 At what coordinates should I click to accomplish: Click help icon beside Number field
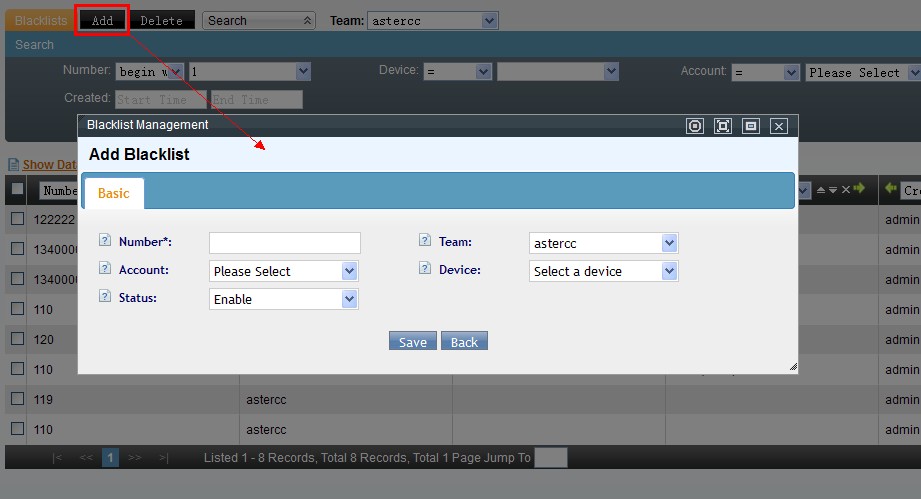pyautogui.click(x=105, y=241)
